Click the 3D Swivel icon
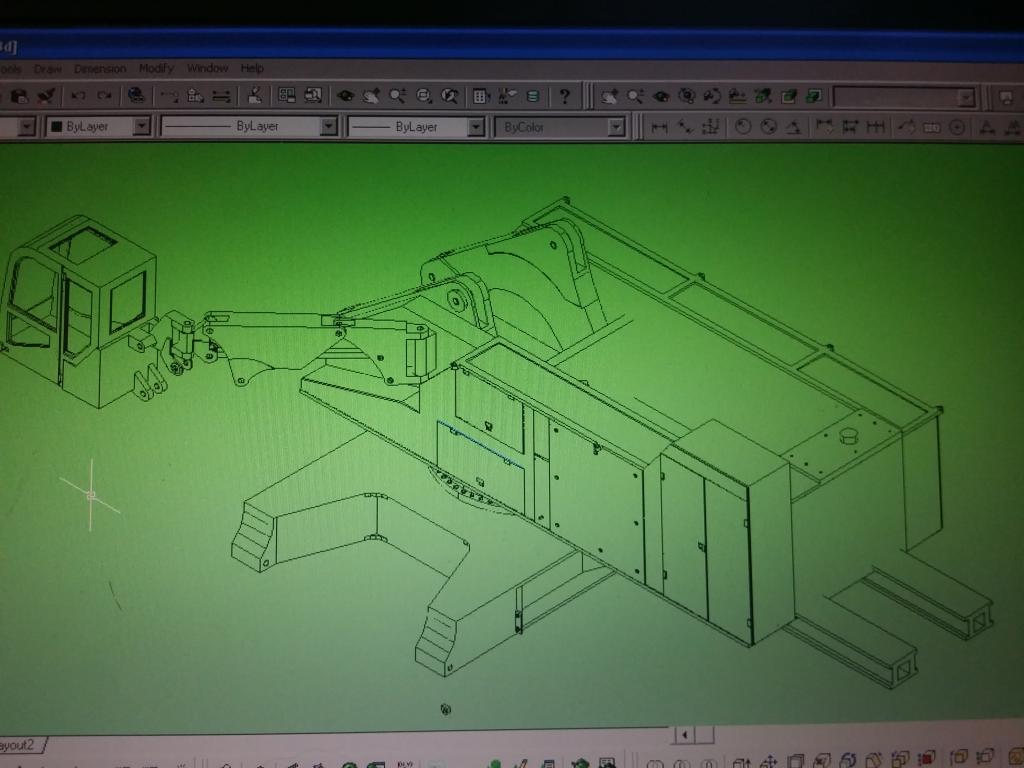The image size is (1024, 768). (x=712, y=97)
